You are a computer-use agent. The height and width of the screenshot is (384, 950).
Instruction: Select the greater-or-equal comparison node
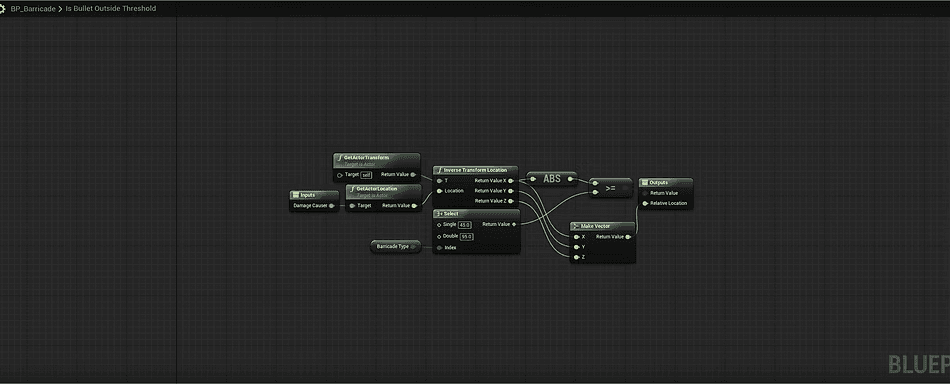[611, 188]
